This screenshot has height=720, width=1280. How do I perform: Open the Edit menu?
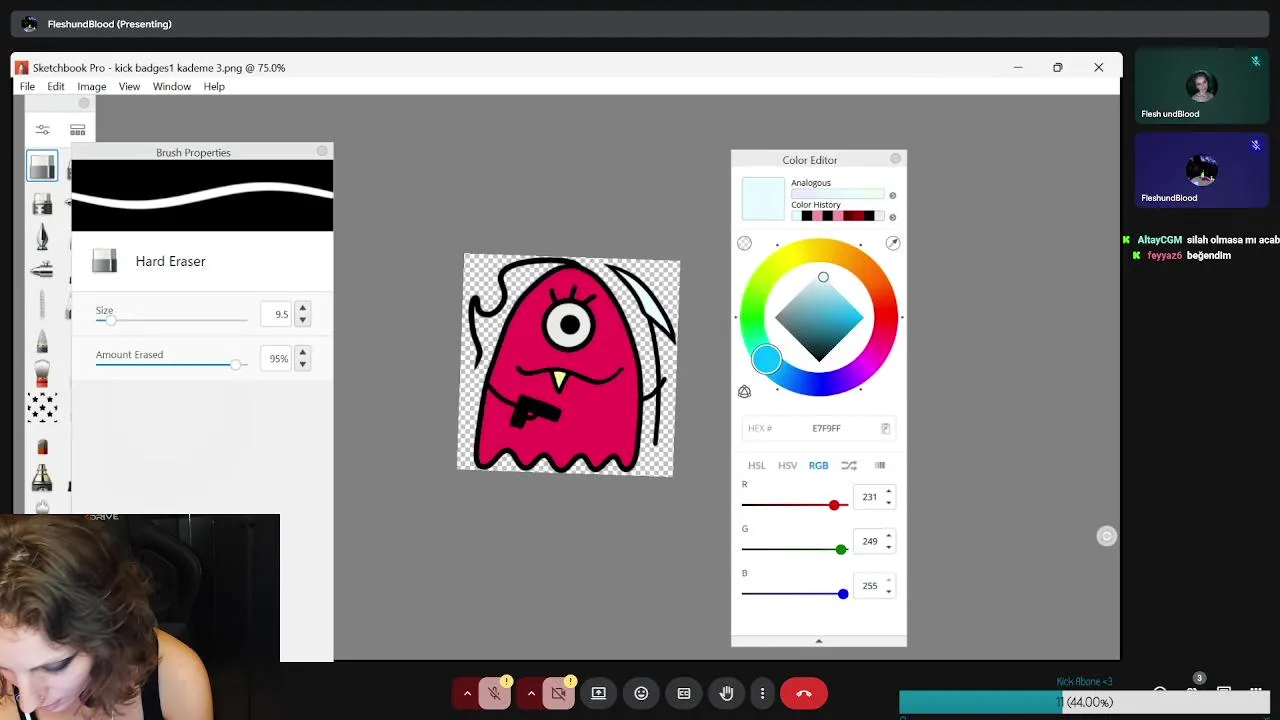point(56,87)
